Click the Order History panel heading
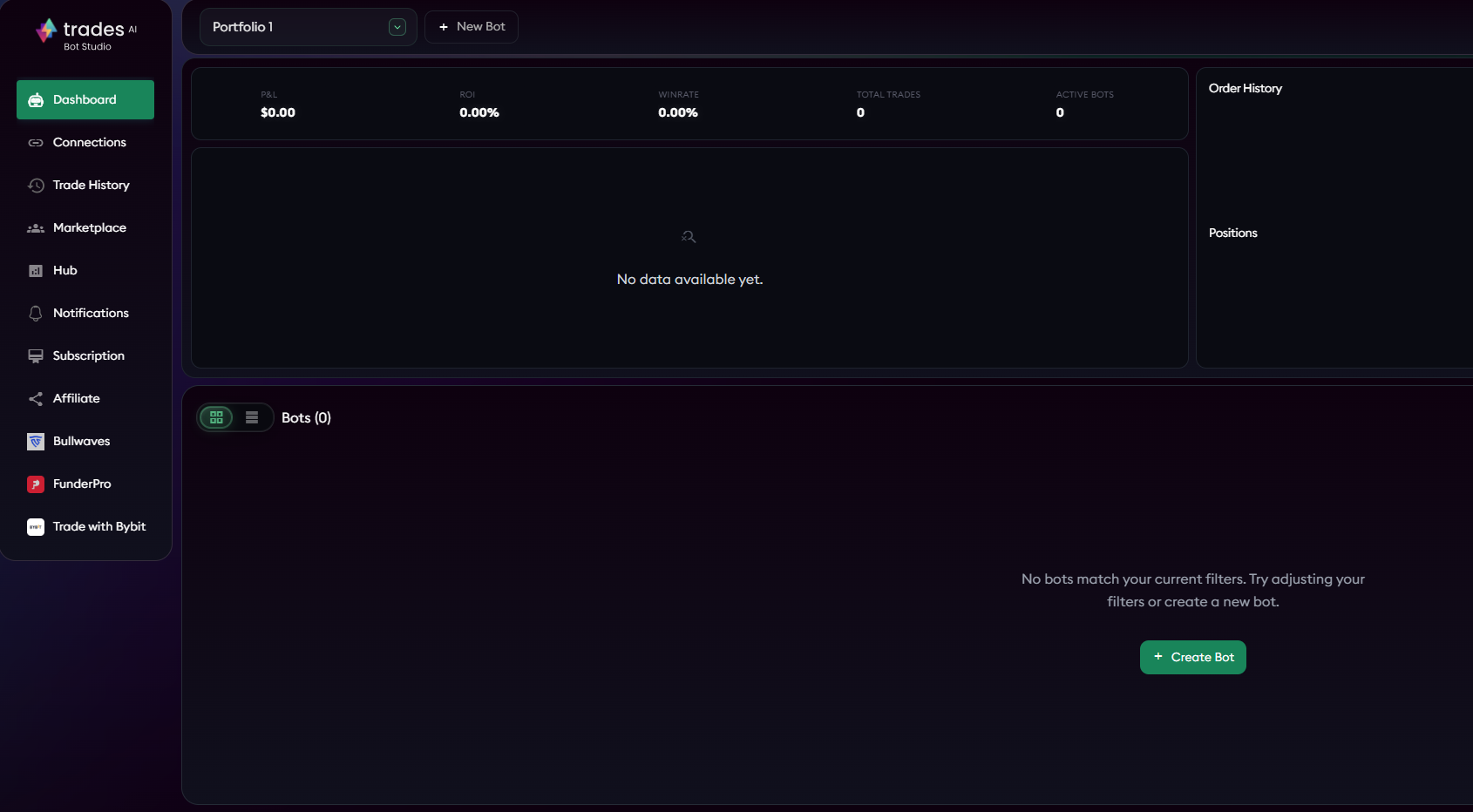This screenshot has width=1473, height=812. (1245, 89)
